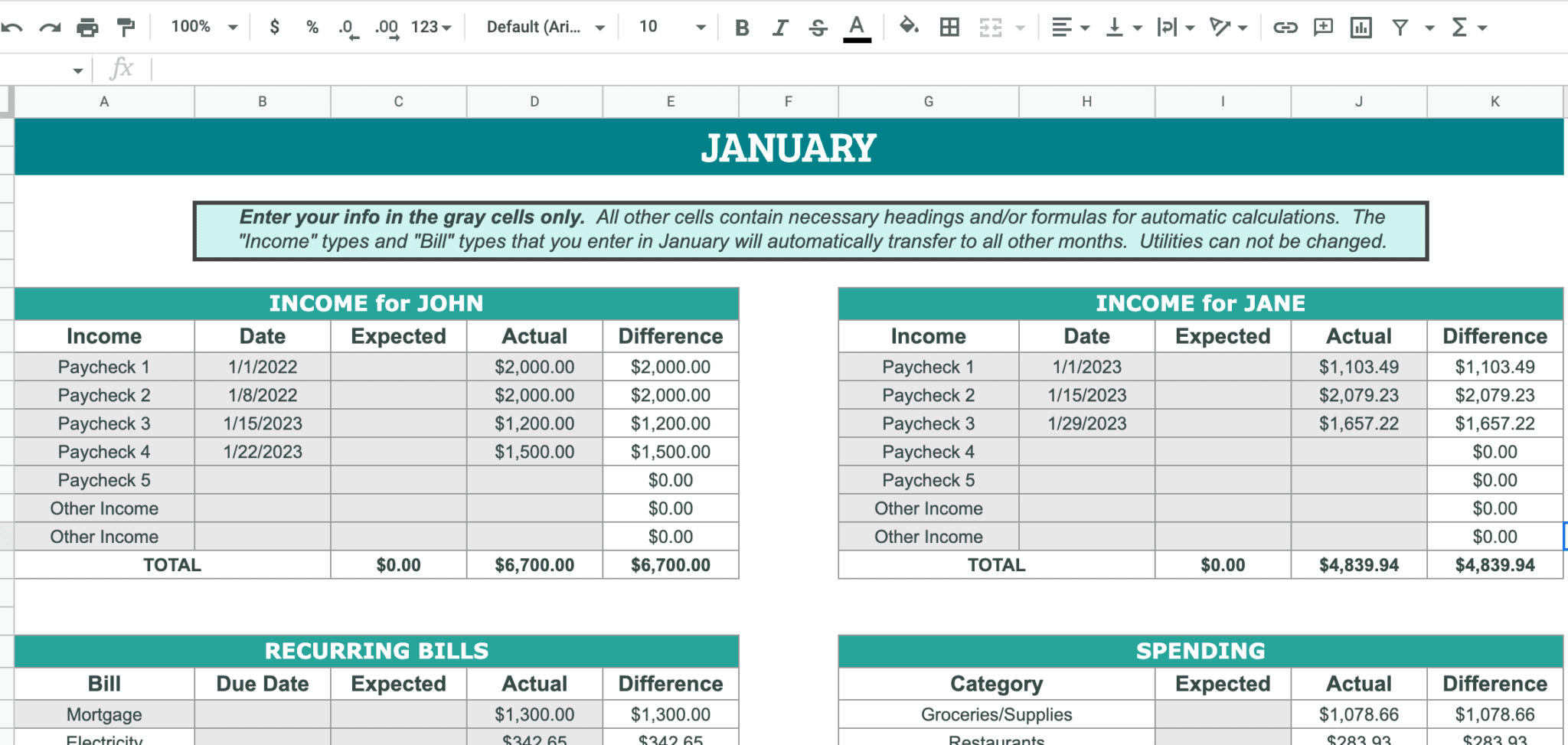Open text rotation dropdown
This screenshot has width=1568, height=745.
(x=1227, y=28)
